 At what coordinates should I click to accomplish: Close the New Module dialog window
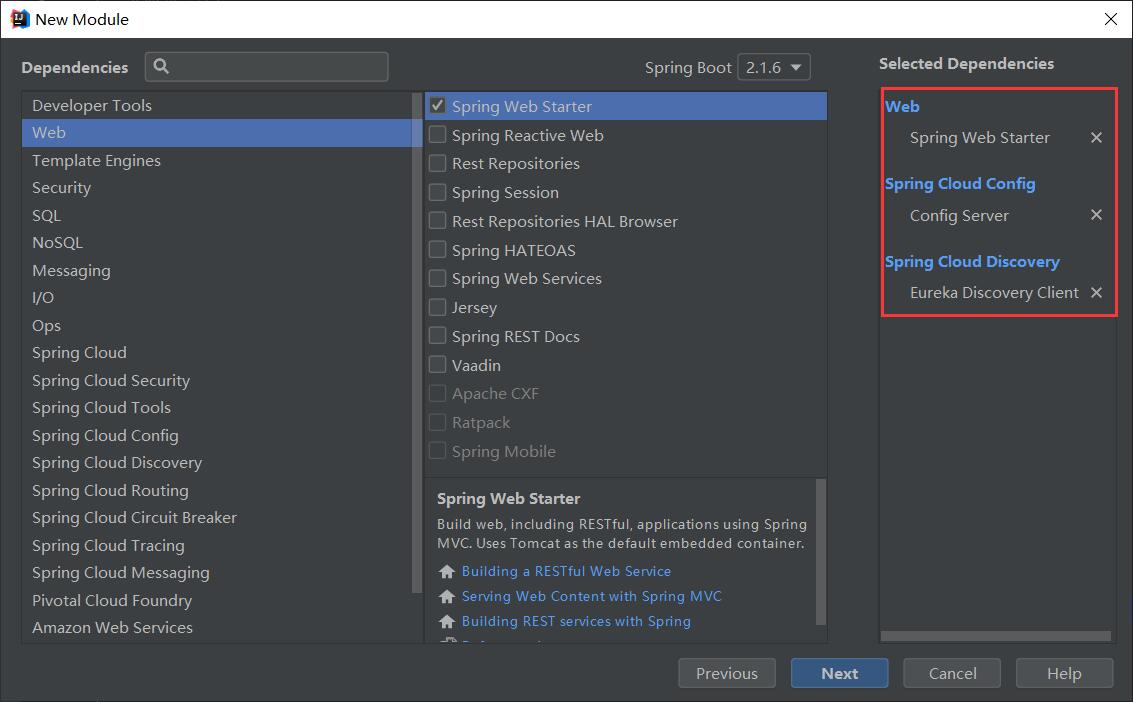coord(1111,19)
